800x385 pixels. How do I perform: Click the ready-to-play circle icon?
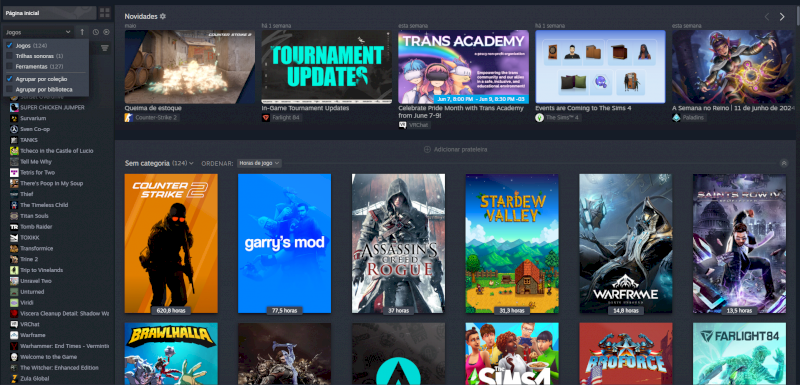coord(106,32)
